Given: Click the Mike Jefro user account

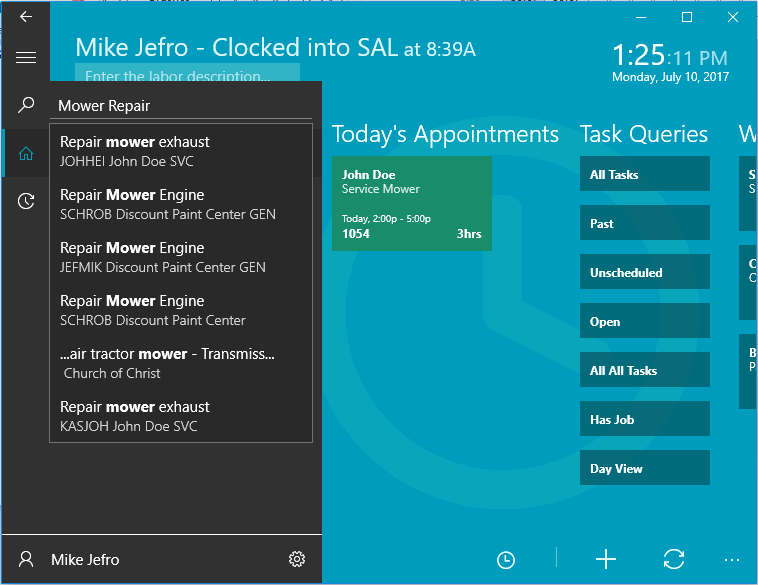Looking at the screenshot, I should click(x=85, y=560).
